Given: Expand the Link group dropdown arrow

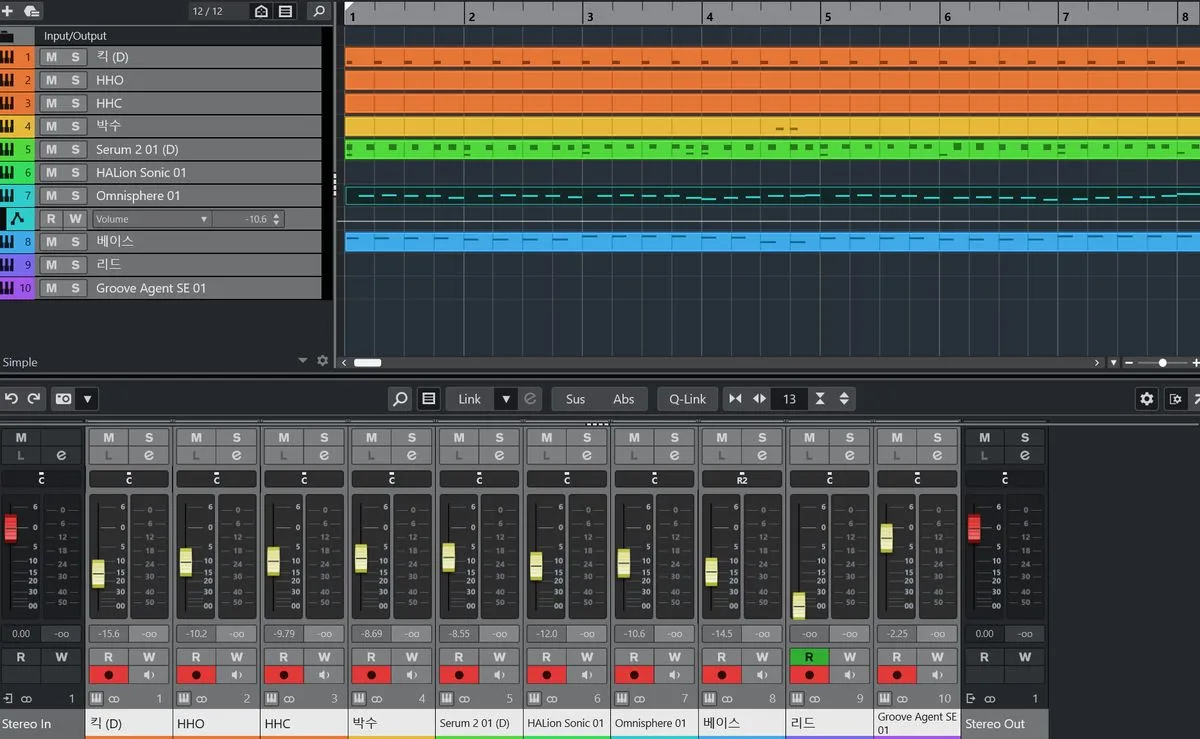Looking at the screenshot, I should [x=506, y=399].
